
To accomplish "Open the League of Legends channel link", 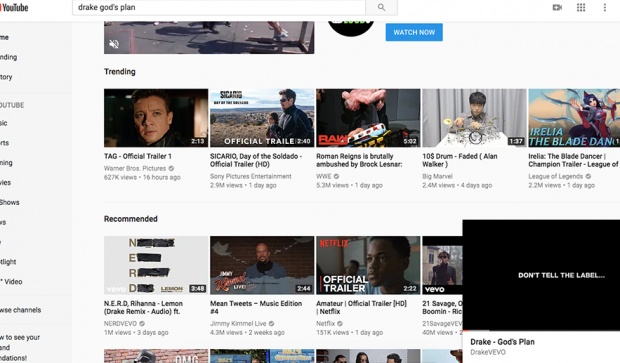I will point(556,176).
